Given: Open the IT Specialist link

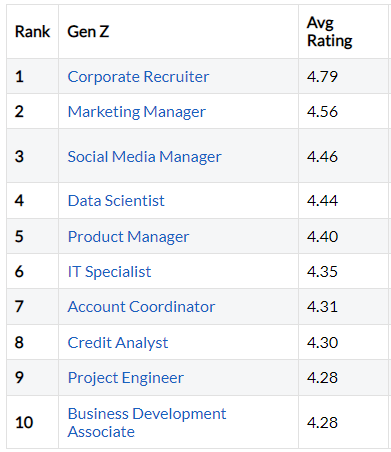Looking at the screenshot, I should point(109,272).
